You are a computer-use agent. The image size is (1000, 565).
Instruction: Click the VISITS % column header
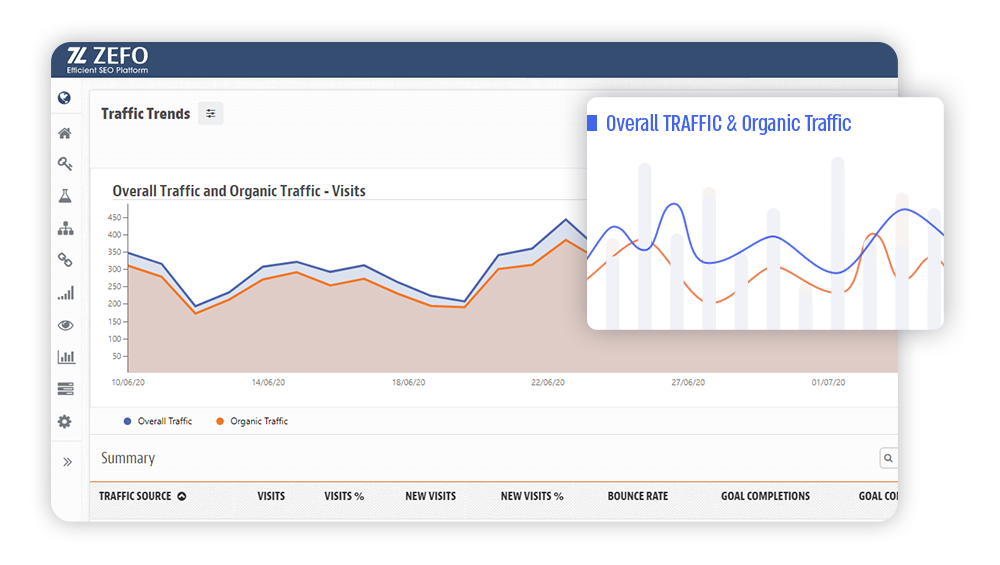pyautogui.click(x=344, y=496)
